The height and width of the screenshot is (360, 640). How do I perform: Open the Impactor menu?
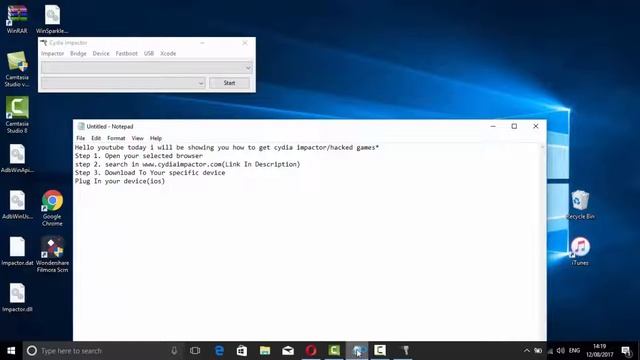[x=52, y=53]
